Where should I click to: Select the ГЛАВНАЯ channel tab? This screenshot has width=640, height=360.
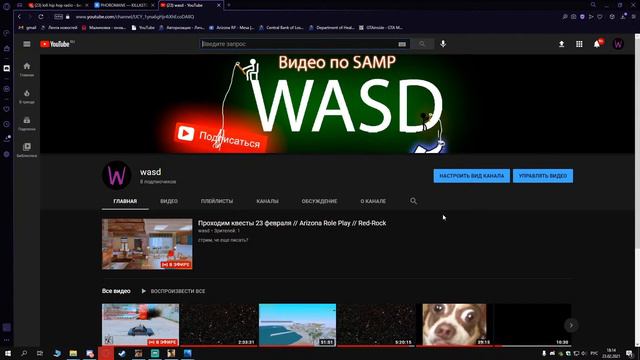click(x=125, y=201)
